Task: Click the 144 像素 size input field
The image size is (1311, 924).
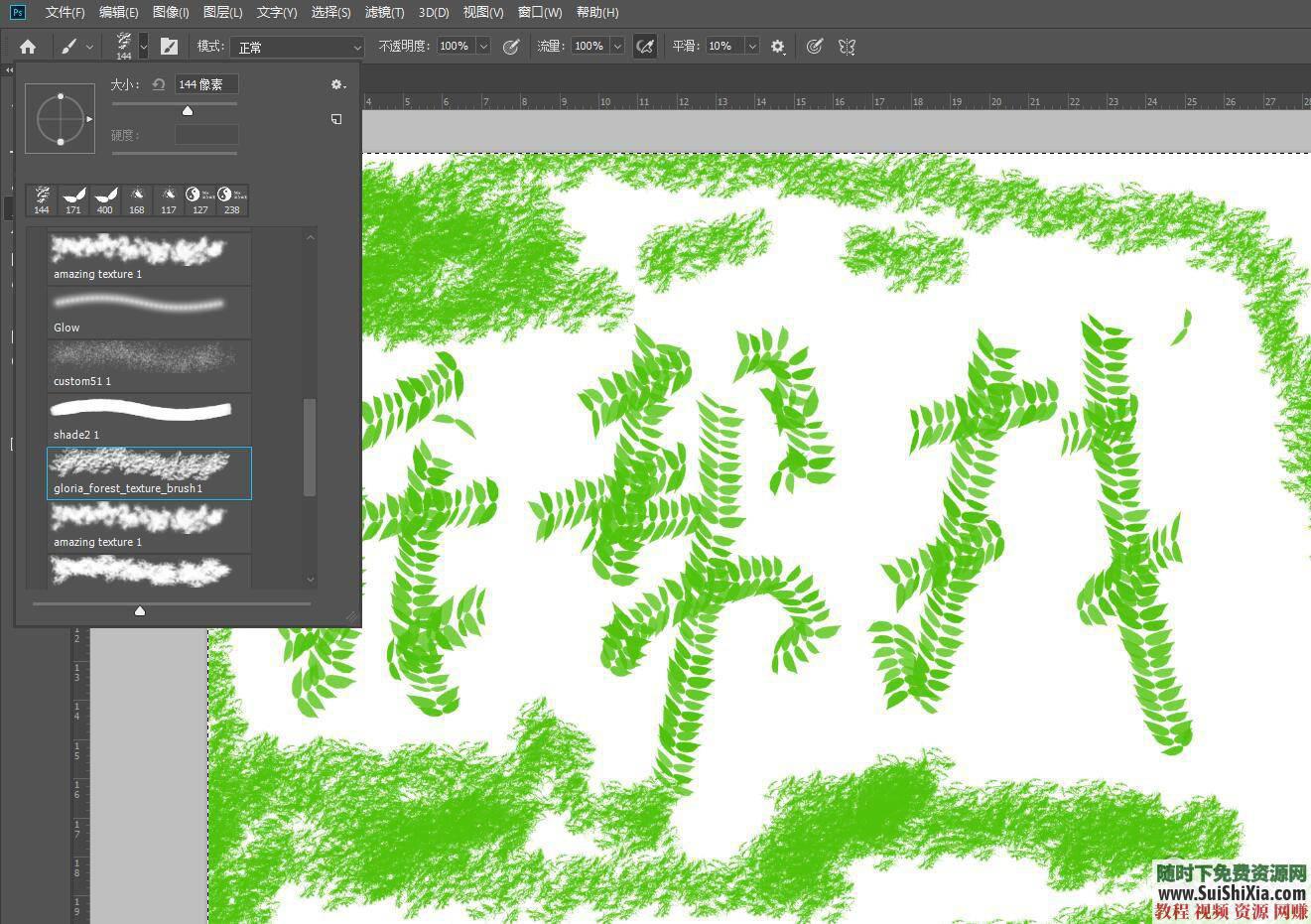Action: click(206, 85)
